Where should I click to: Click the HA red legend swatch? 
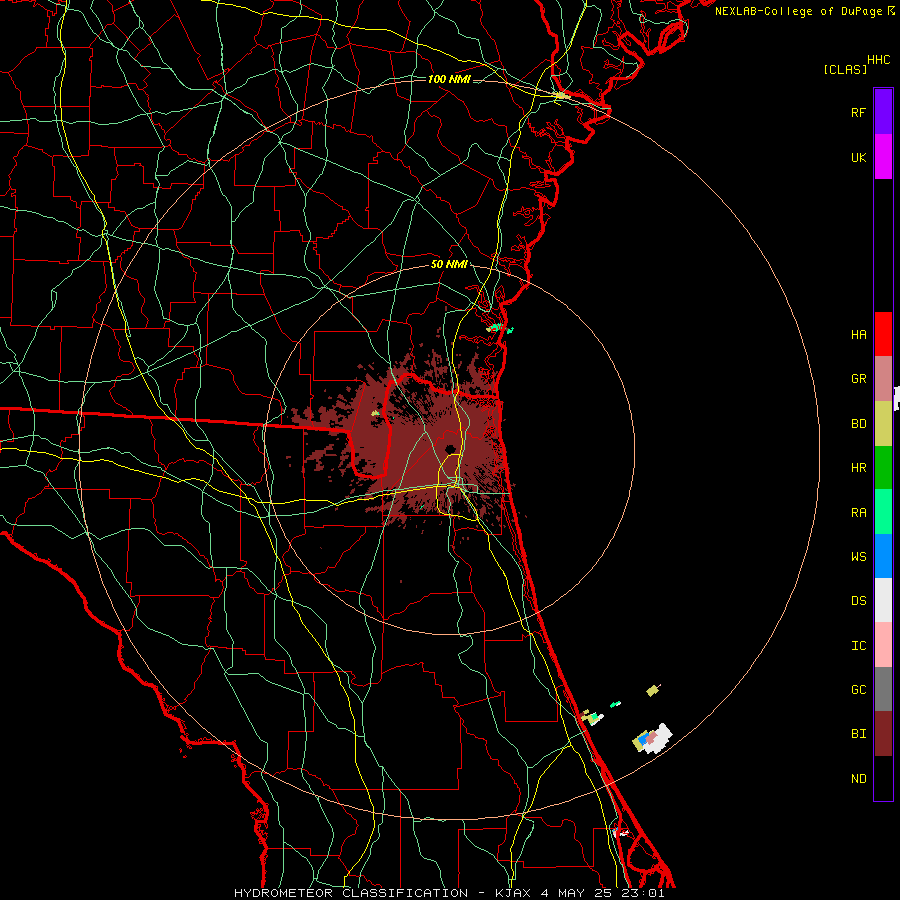pos(883,334)
